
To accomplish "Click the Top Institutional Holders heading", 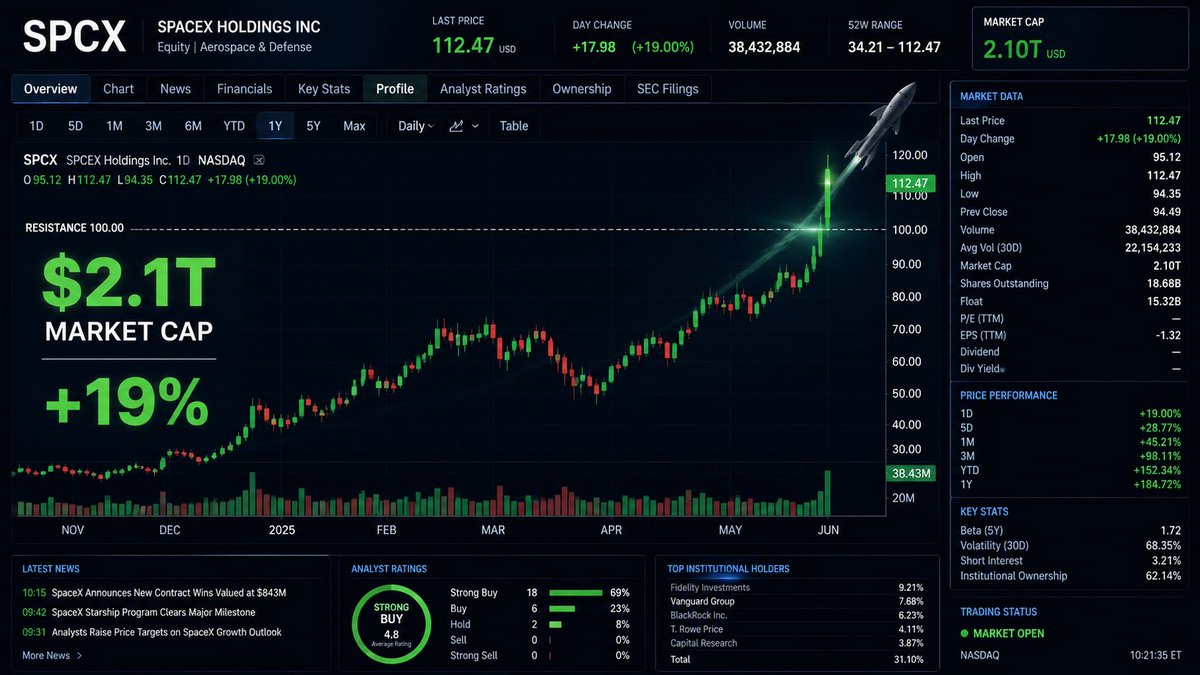I will tap(728, 569).
